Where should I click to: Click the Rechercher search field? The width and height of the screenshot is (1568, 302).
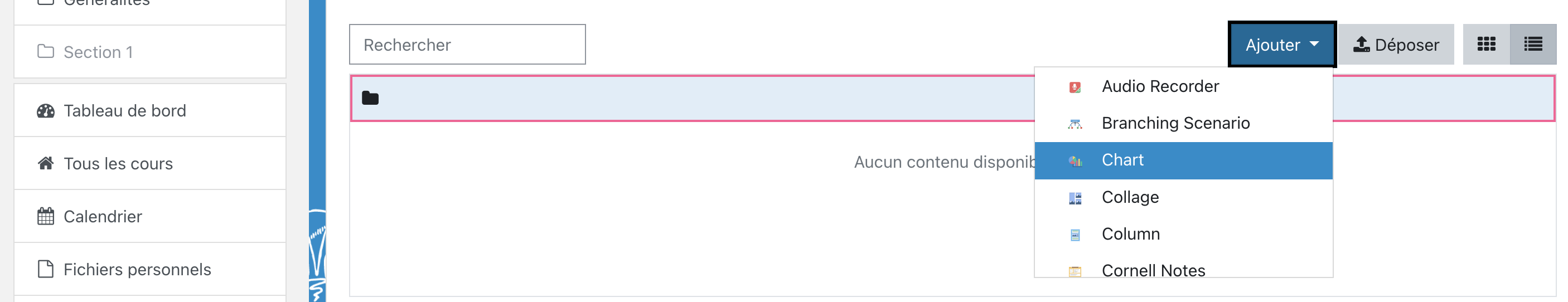pyautogui.click(x=467, y=45)
